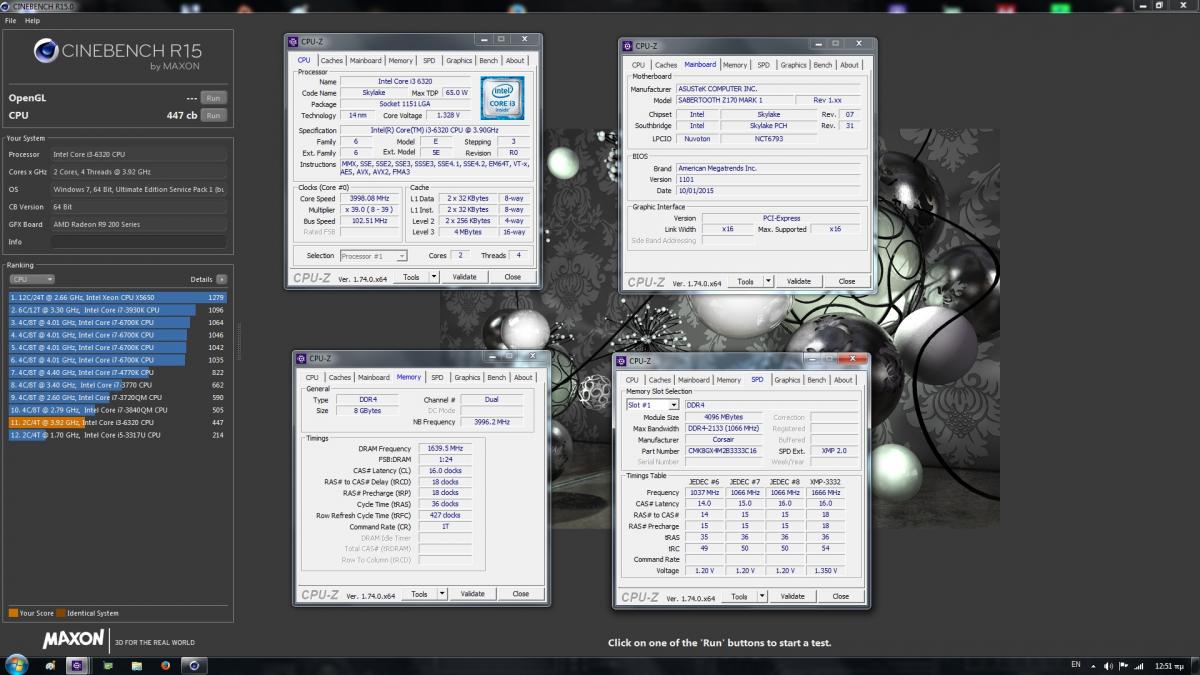Open CPU tab in Memory window
Viewport: 1200px width, 675px height.
[312, 378]
